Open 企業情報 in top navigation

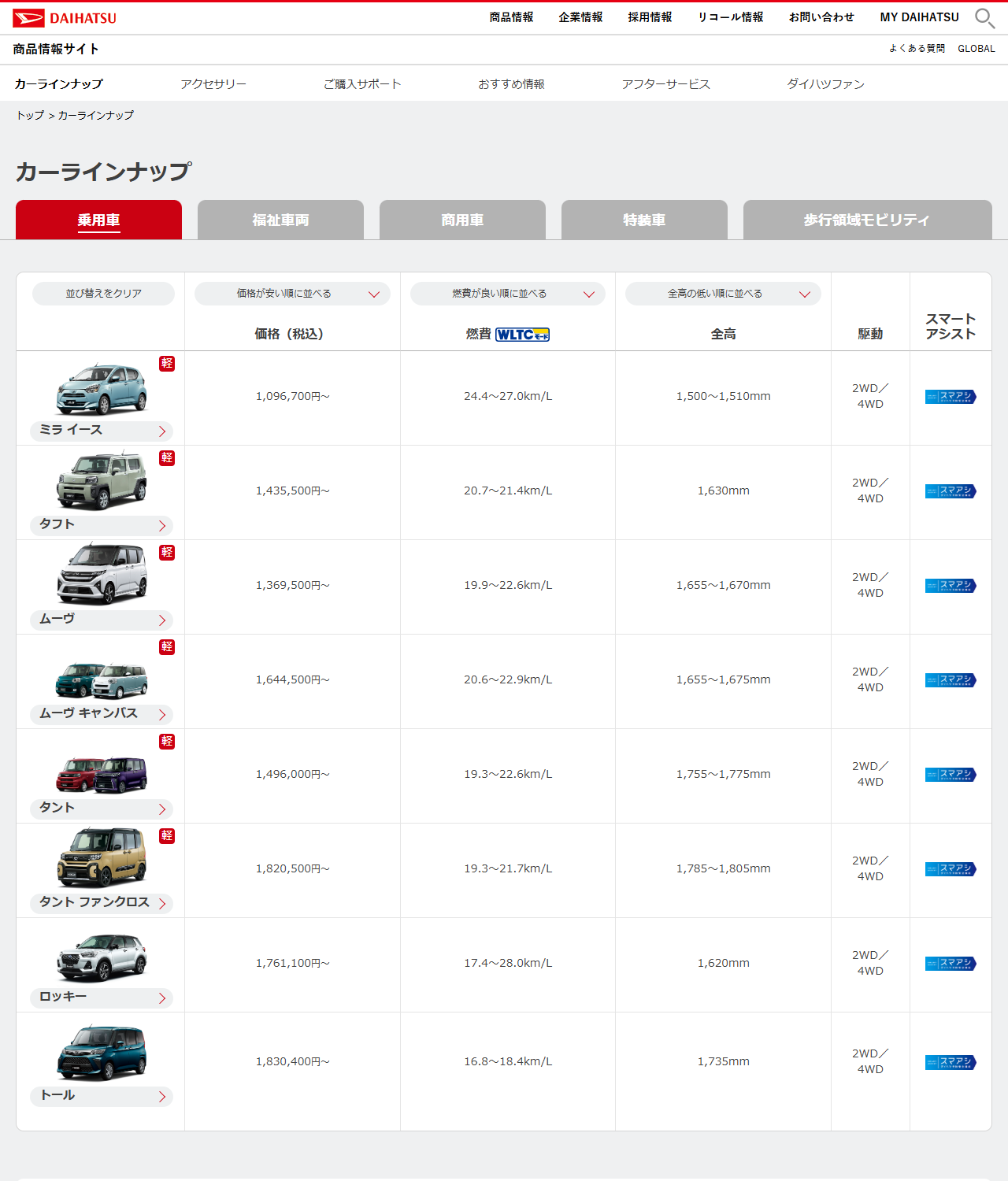[x=580, y=17]
